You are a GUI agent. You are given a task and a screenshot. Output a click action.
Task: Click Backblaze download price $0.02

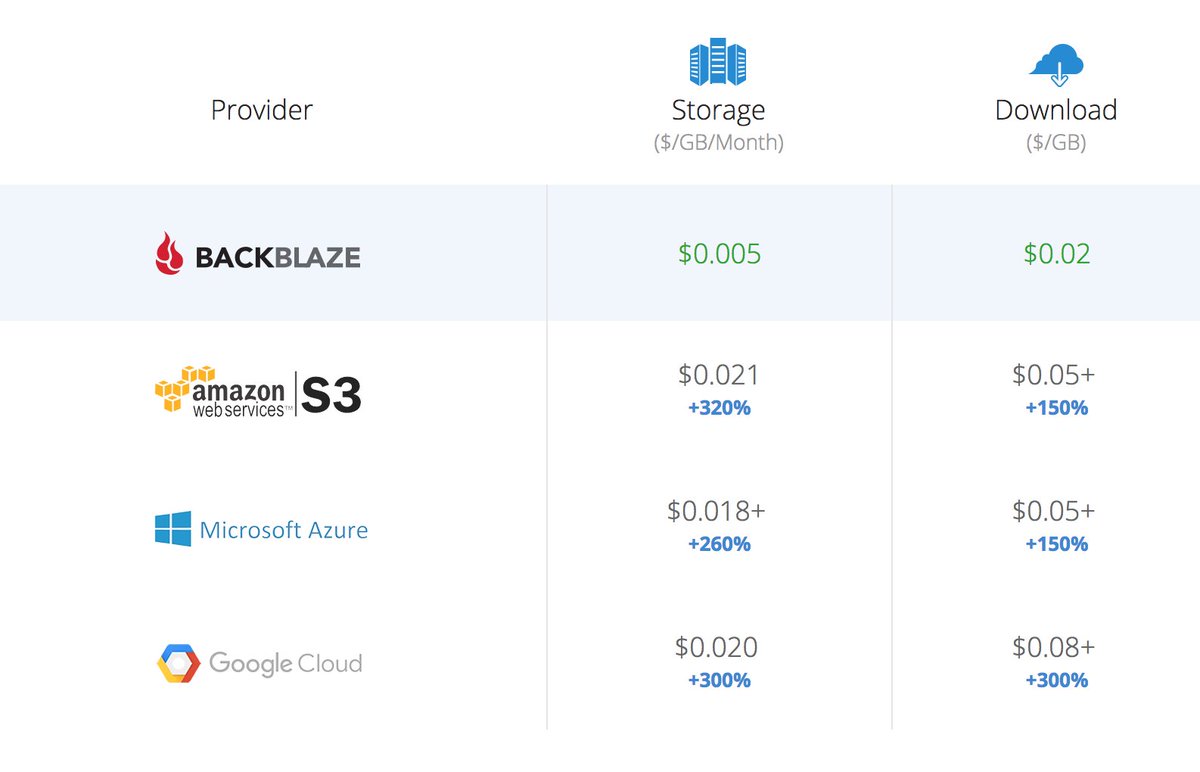click(x=1057, y=253)
